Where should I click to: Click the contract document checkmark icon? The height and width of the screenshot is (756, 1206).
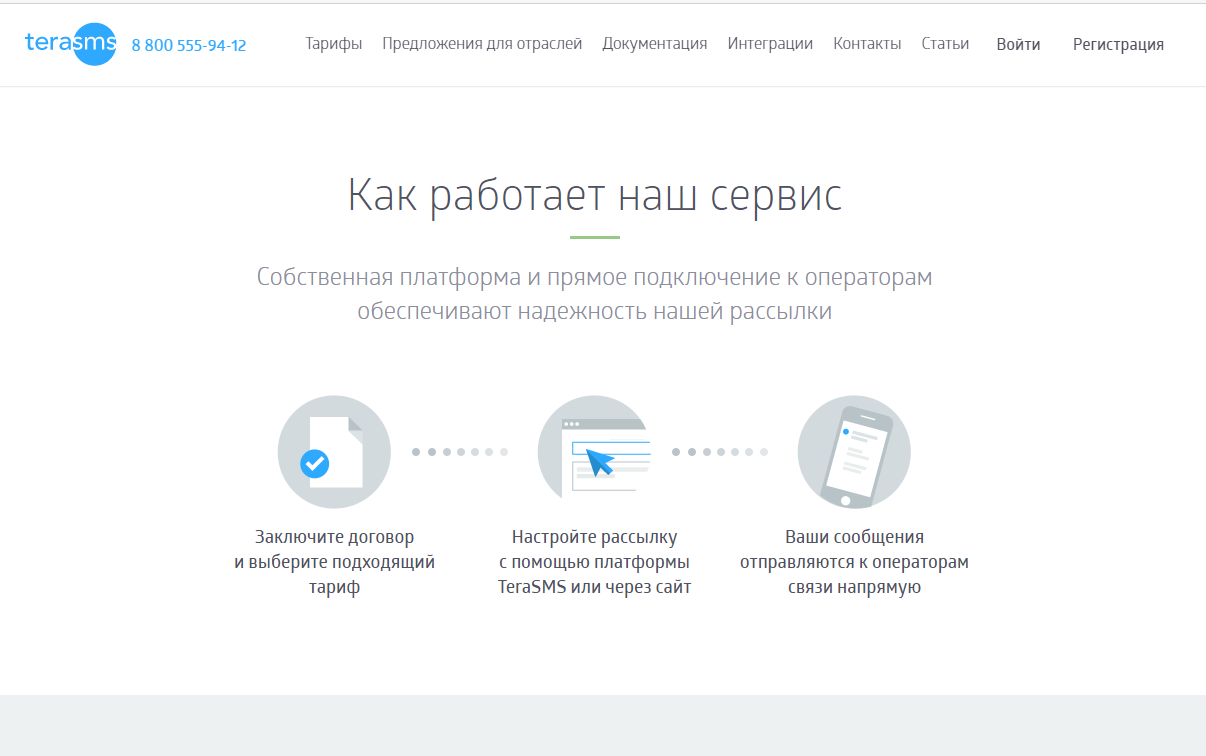pos(334,452)
